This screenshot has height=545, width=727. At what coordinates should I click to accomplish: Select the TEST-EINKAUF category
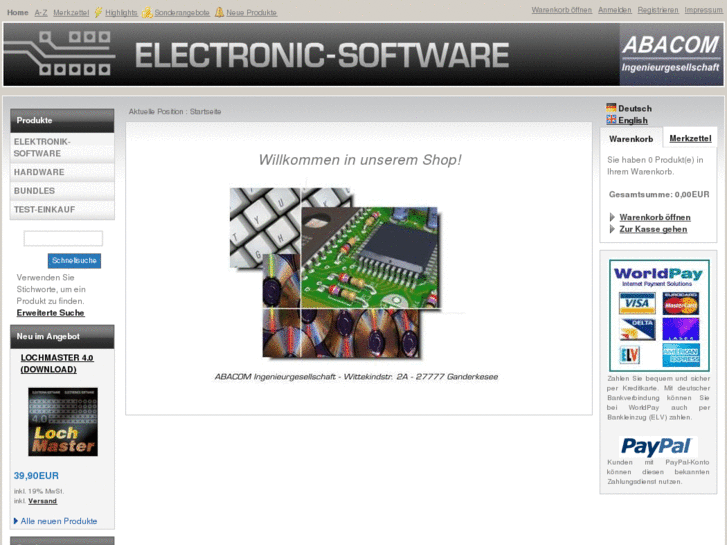pyautogui.click(x=62, y=209)
